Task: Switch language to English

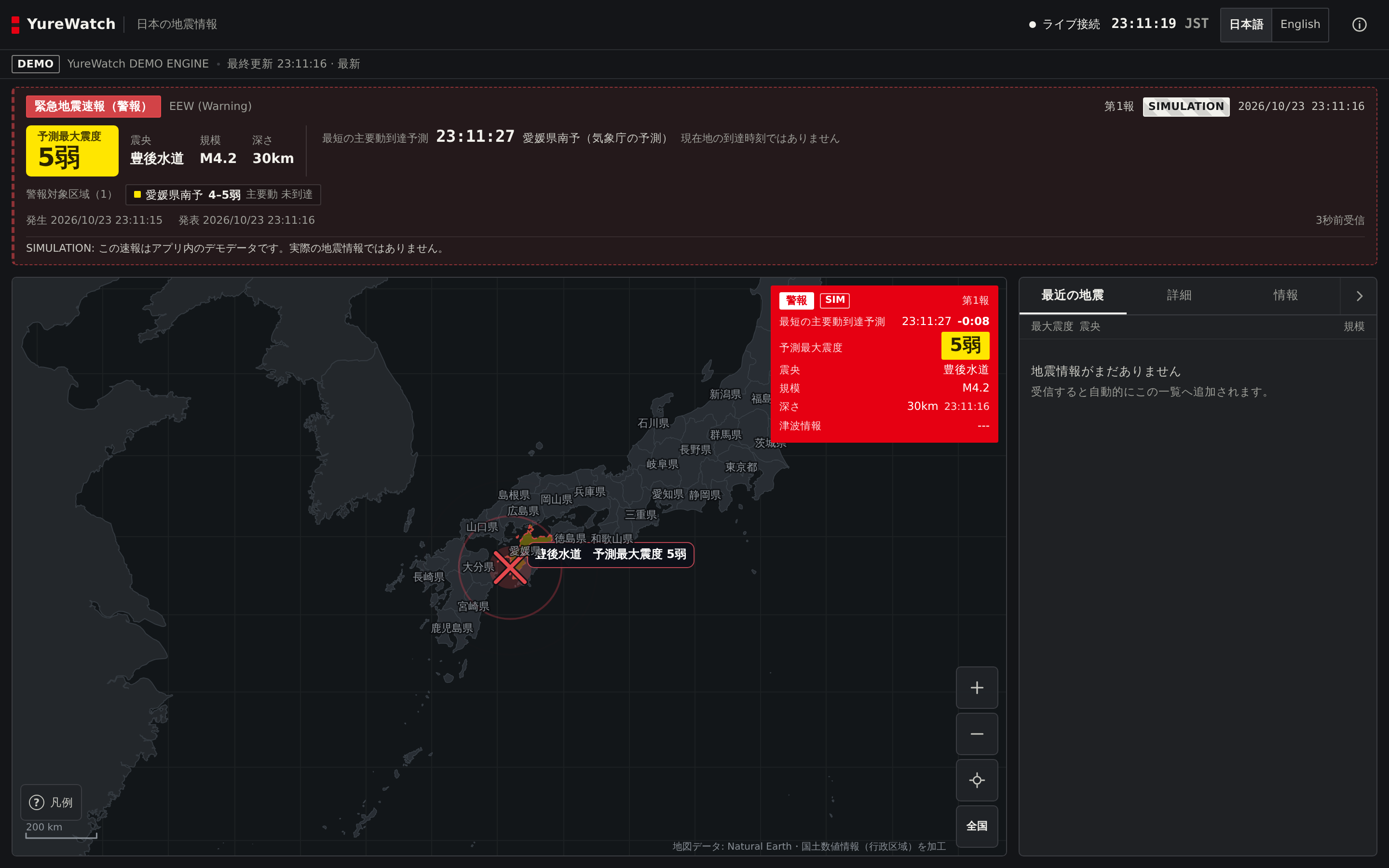Action: (1300, 25)
